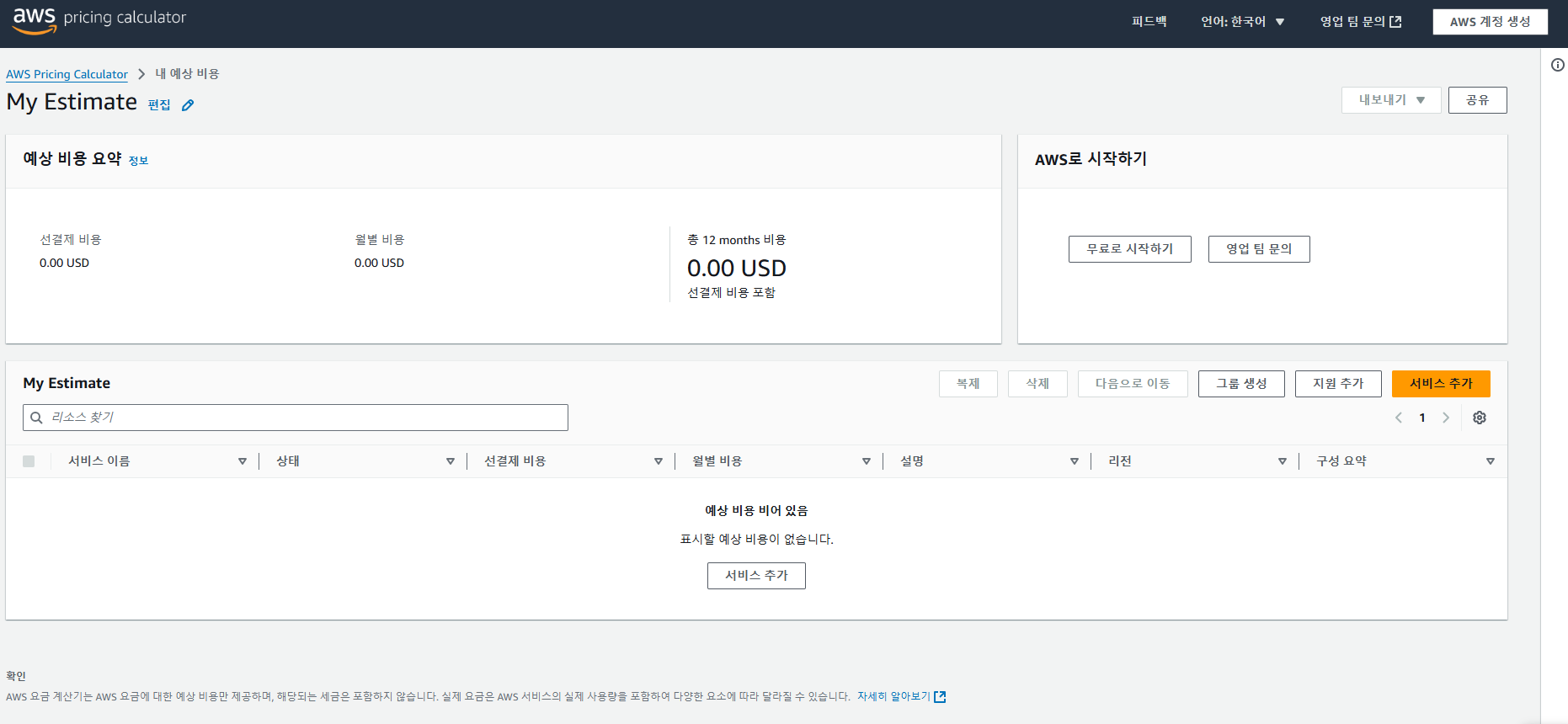The width and height of the screenshot is (1568, 724).
Task: Open table preferences gear icon
Action: tap(1480, 418)
